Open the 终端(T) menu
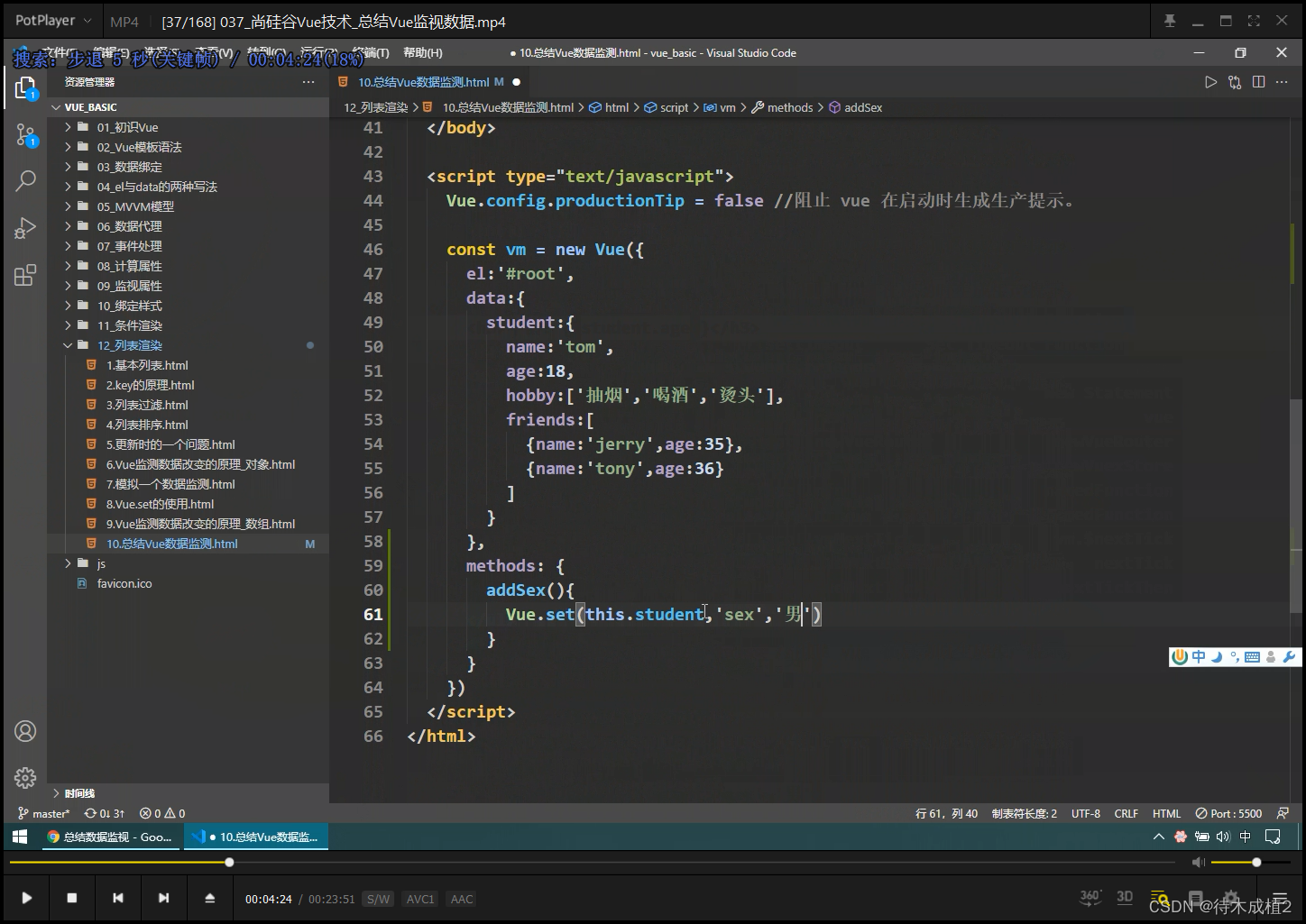The height and width of the screenshot is (924, 1306). coord(371,52)
